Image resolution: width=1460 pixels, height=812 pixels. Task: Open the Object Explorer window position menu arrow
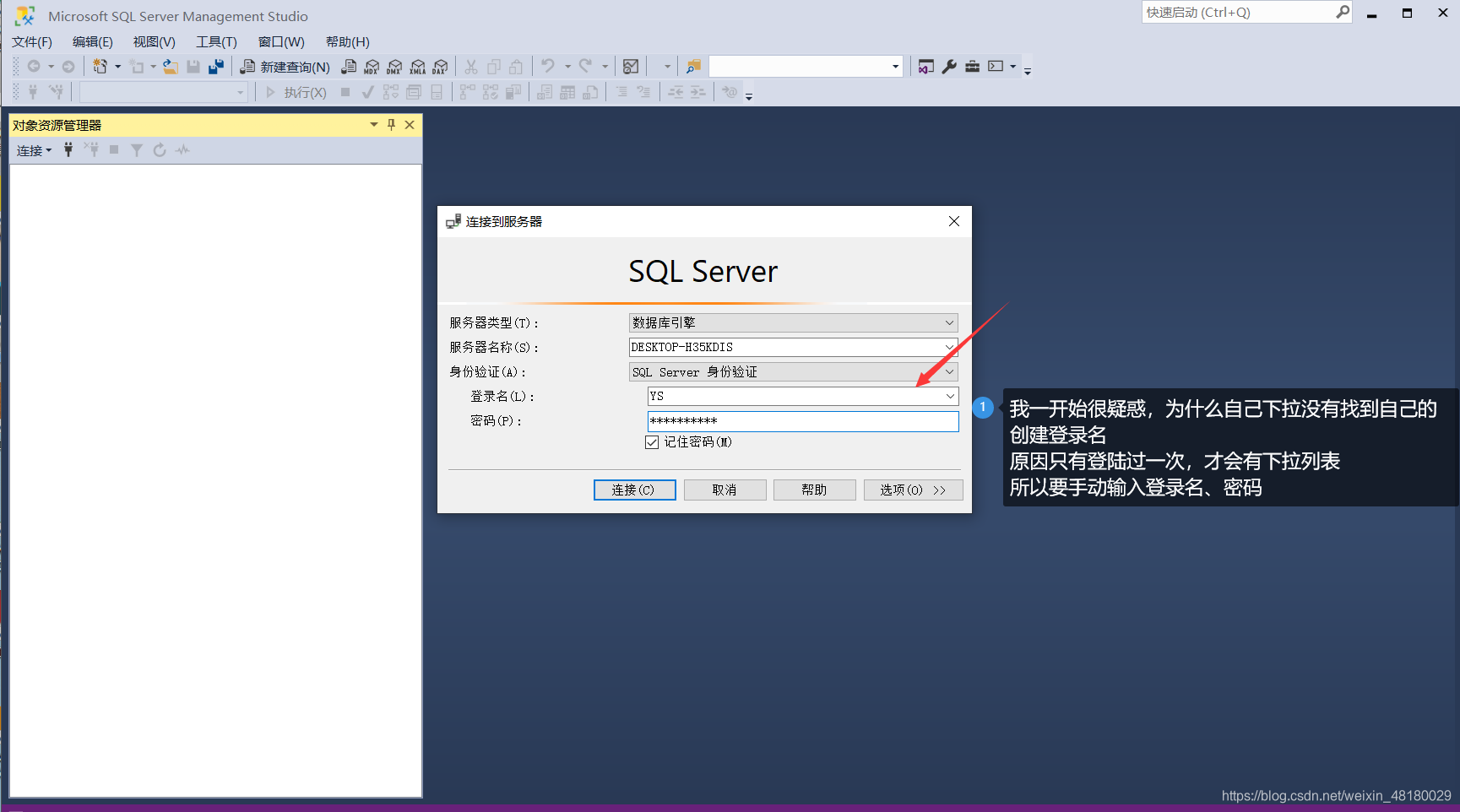(374, 125)
